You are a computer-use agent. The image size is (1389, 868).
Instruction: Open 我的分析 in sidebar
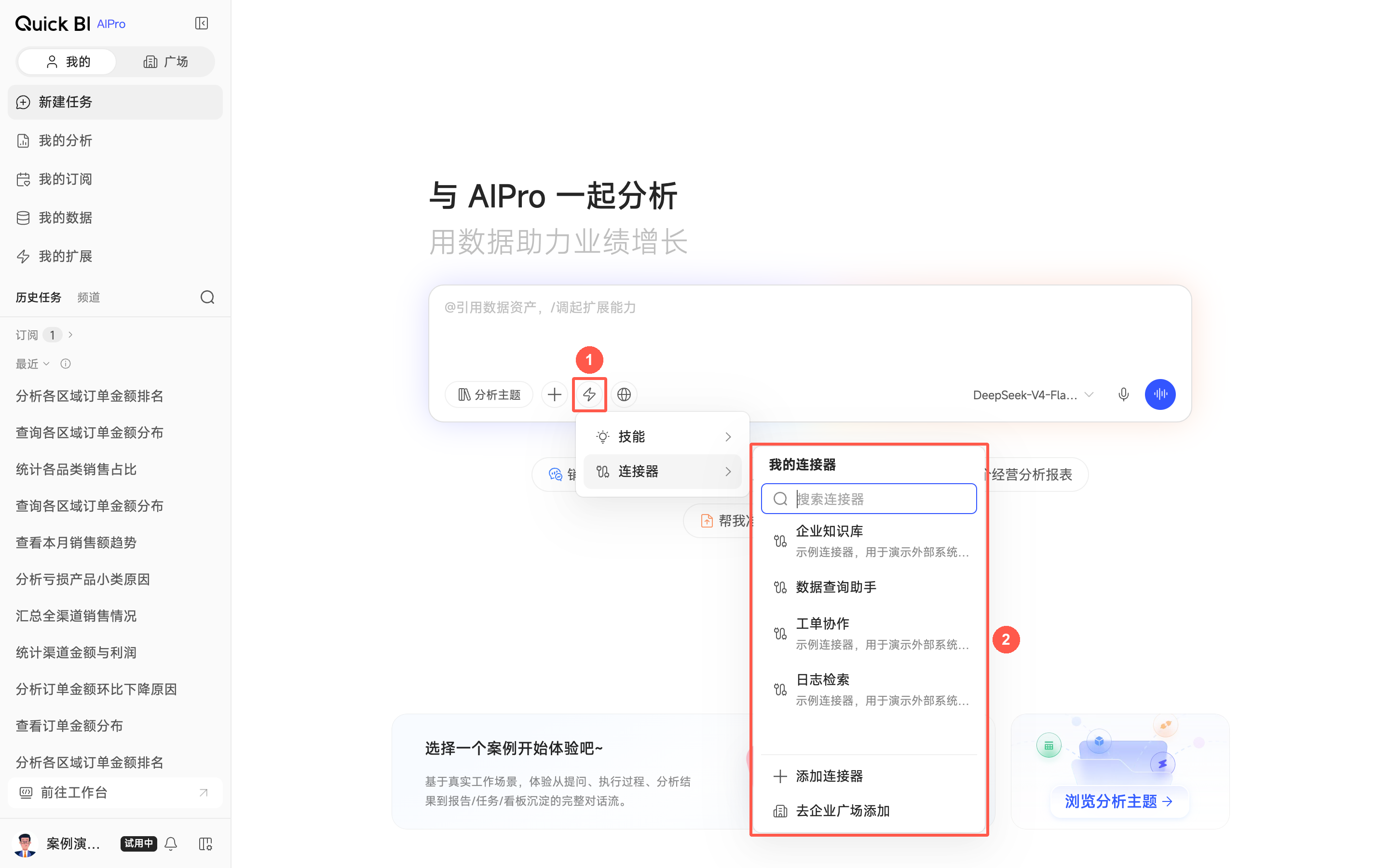click(x=115, y=141)
